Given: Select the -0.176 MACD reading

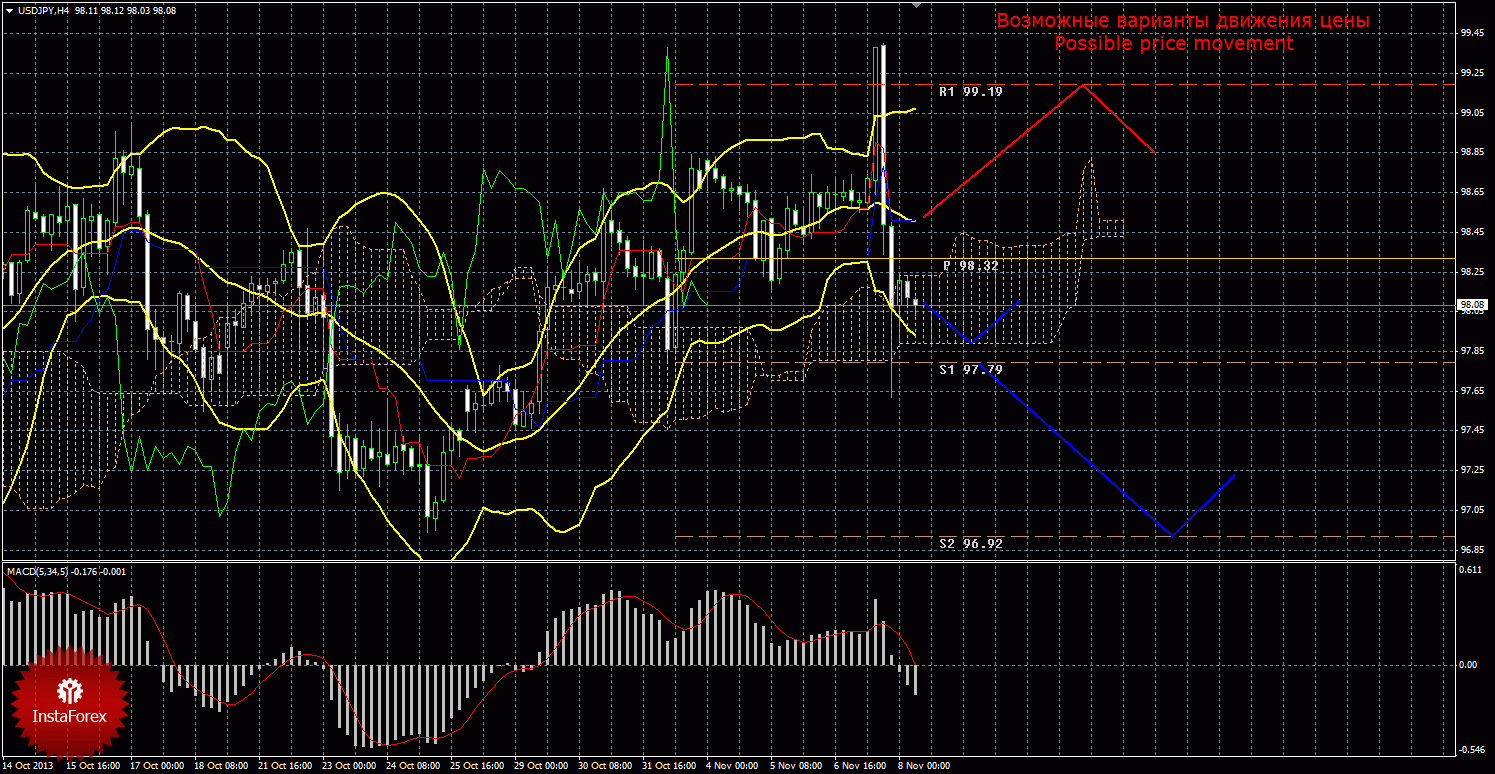Looking at the screenshot, I should 86,571.
